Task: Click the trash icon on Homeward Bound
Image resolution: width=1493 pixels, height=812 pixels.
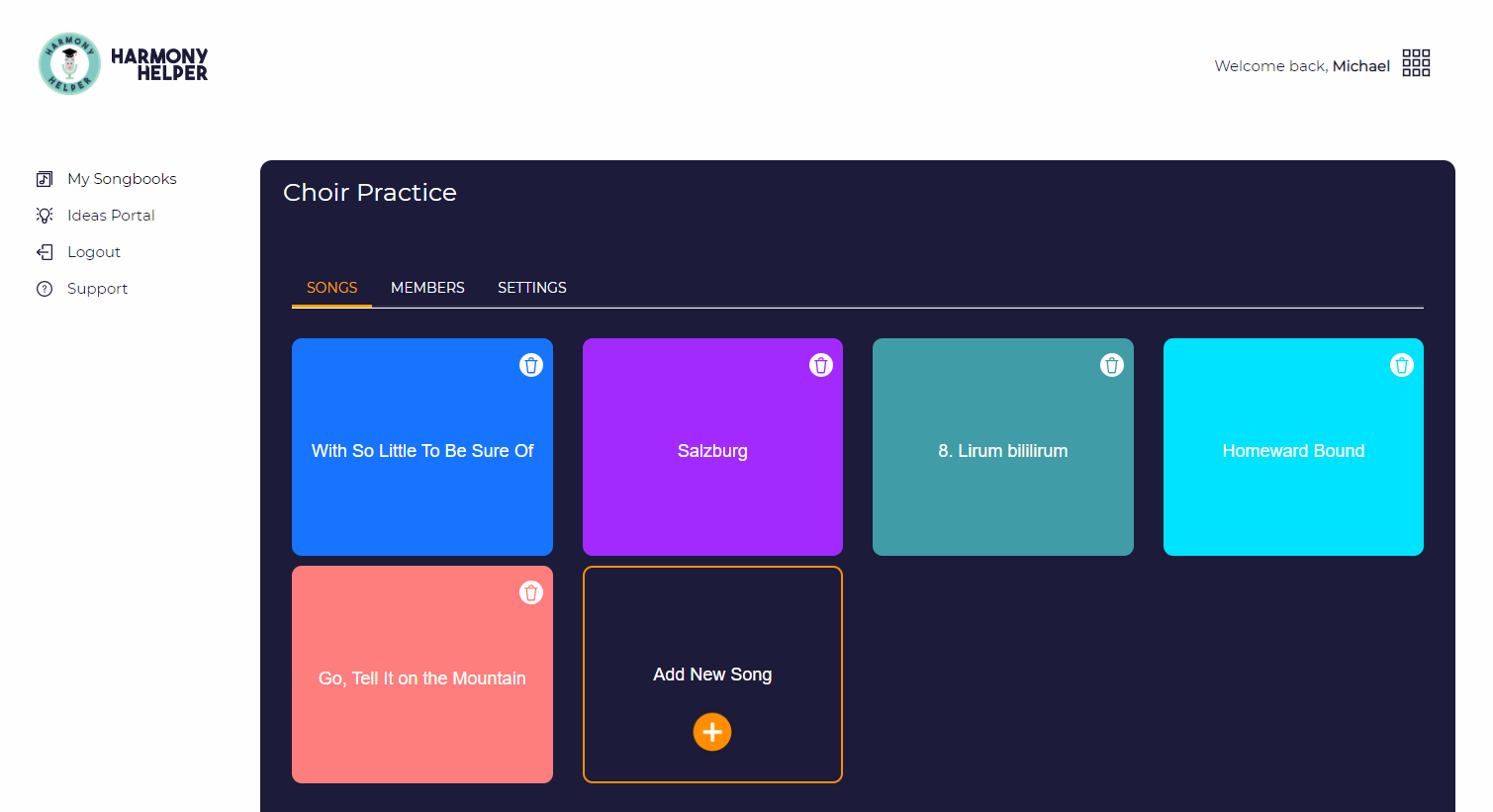Action: (1401, 364)
